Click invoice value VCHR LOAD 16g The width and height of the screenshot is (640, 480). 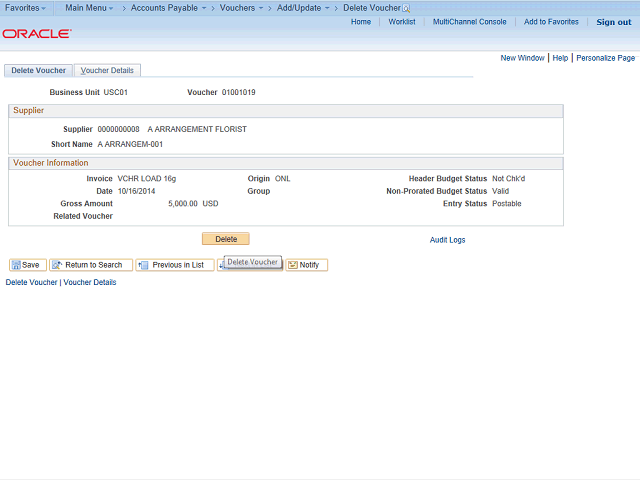click(x=147, y=178)
